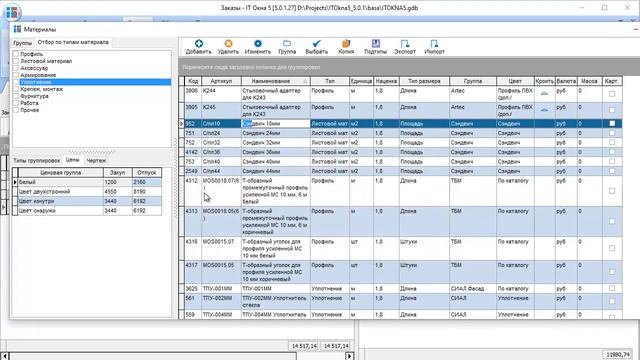Toggle the Карт. checkbox for the K244 row
This screenshot has height=360, width=640.
coord(612,94)
